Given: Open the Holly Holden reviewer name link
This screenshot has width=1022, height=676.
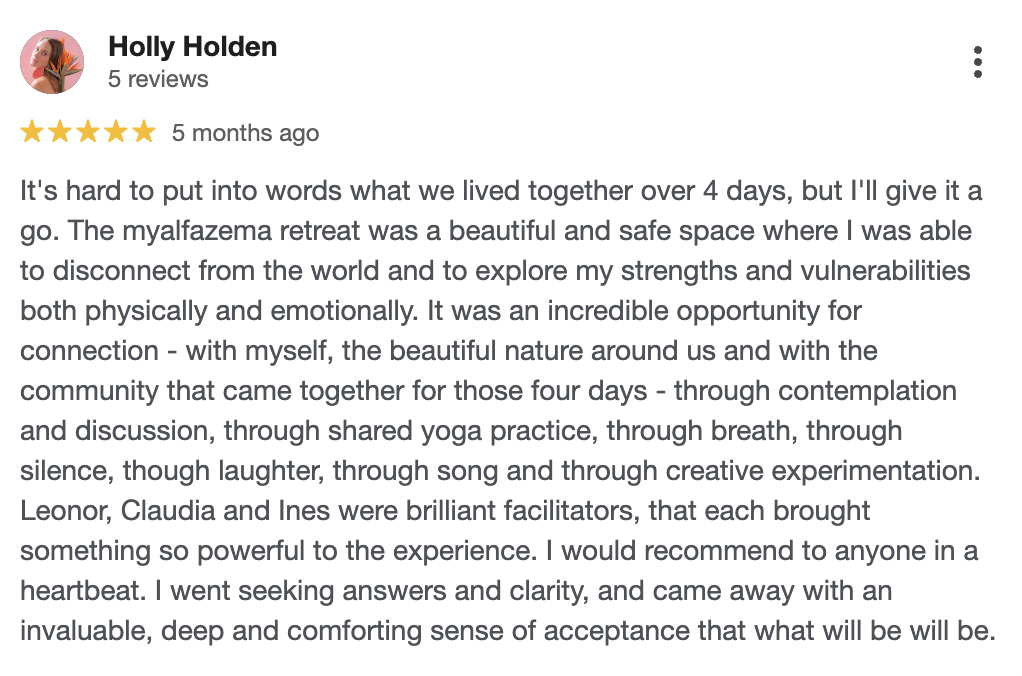Looking at the screenshot, I should click(x=192, y=47).
